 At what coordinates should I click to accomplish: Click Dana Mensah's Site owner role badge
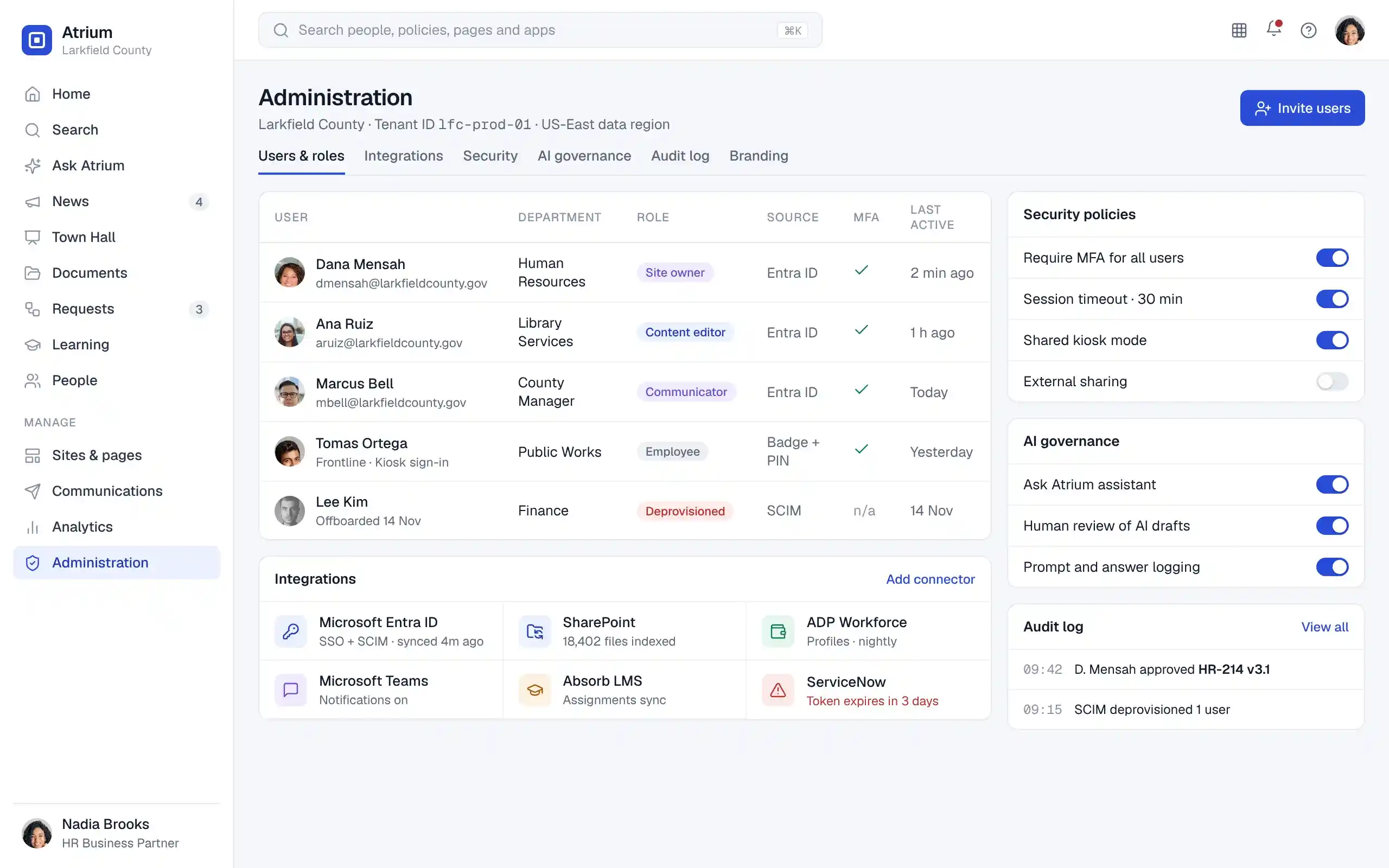pos(674,273)
